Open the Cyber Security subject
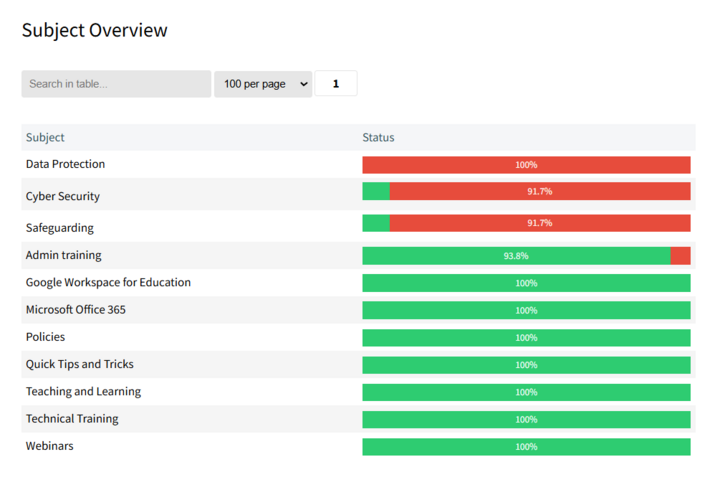The width and height of the screenshot is (720, 495). point(62,196)
